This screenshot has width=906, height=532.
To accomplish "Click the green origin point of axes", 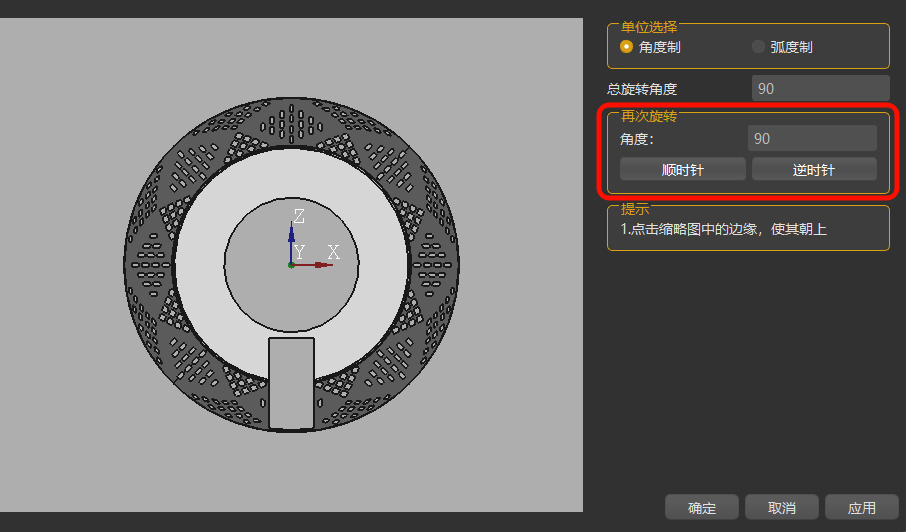I will pos(291,265).
